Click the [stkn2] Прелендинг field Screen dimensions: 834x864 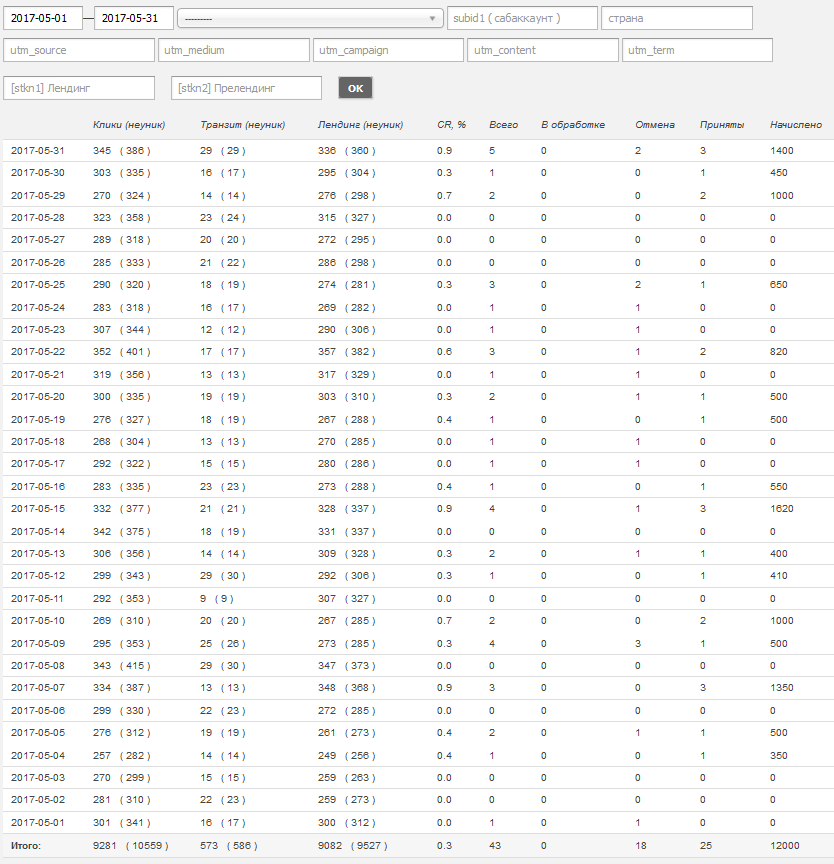(x=246, y=88)
